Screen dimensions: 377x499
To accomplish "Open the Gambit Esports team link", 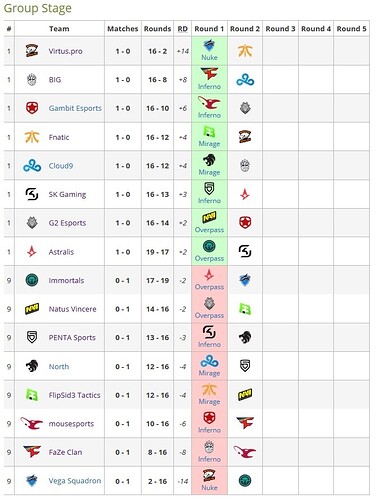I will (x=75, y=108).
